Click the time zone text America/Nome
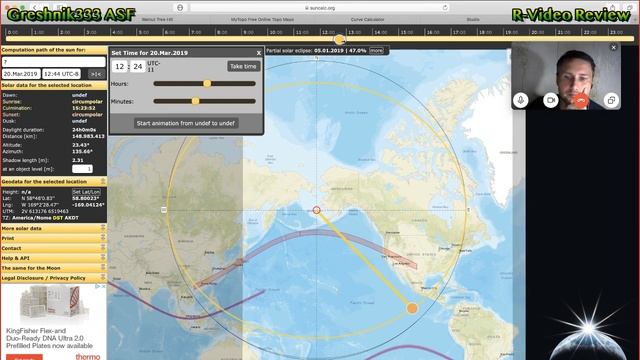 tap(32, 218)
